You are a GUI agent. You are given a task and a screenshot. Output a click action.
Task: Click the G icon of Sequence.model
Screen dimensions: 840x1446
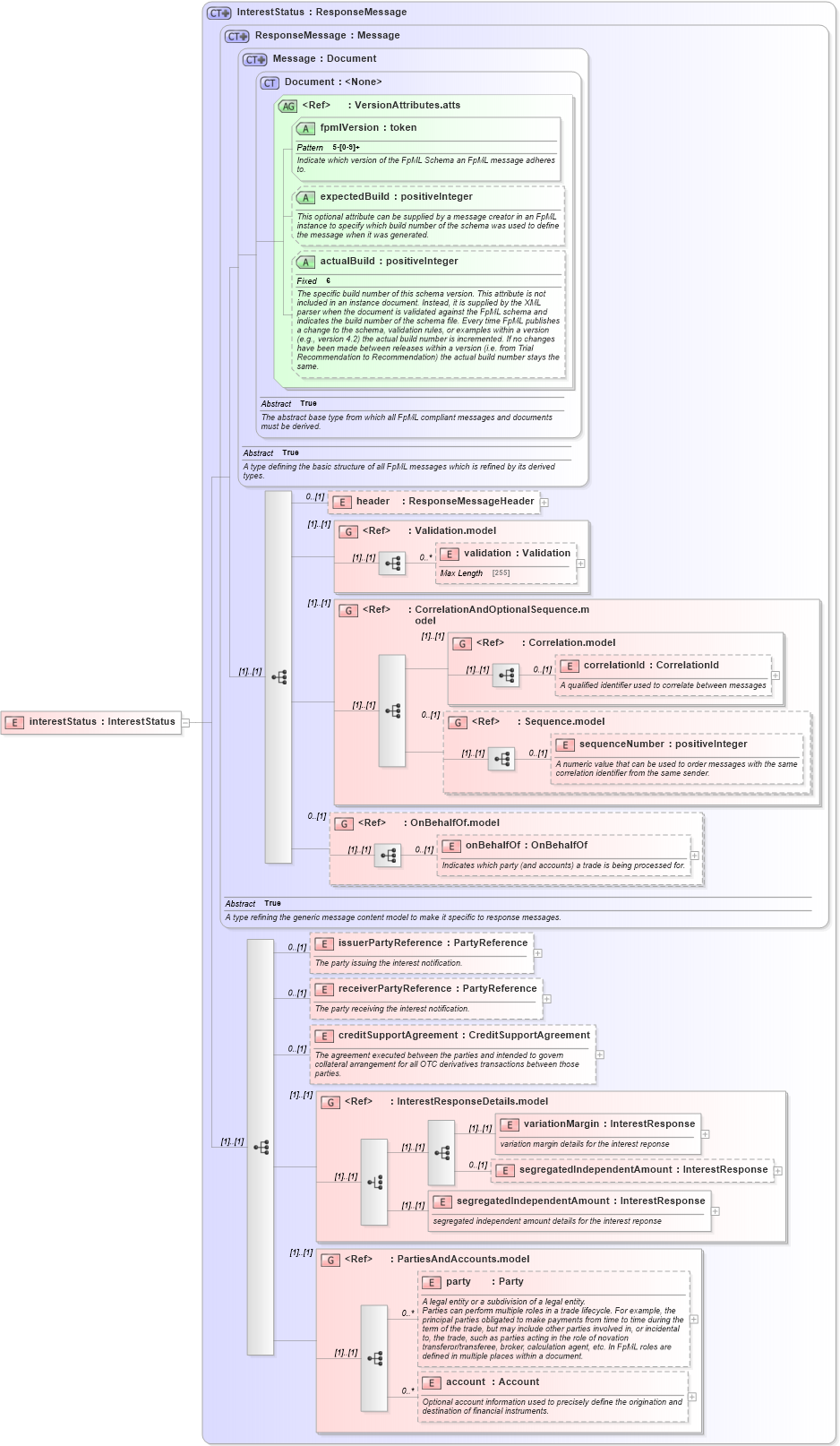[457, 722]
